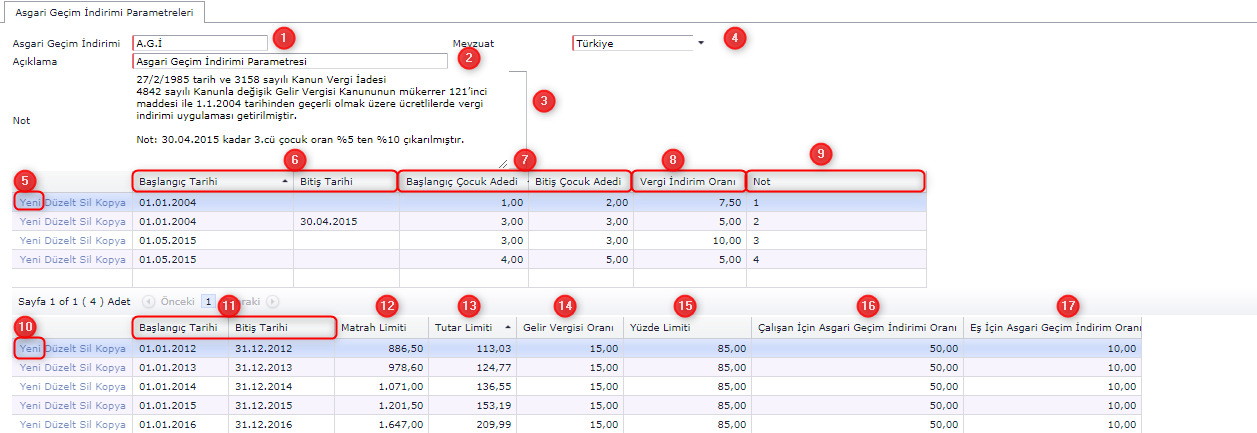Click the Asgari Geçim İndirimi input field

tap(200, 43)
